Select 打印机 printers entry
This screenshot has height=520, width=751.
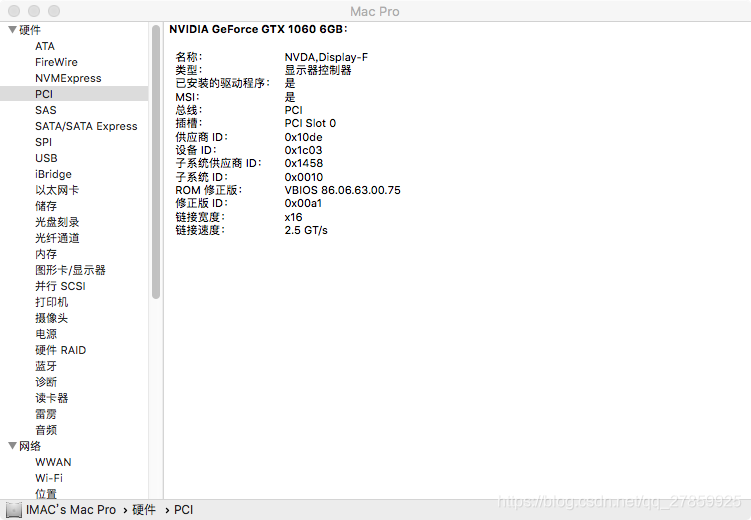click(51, 302)
